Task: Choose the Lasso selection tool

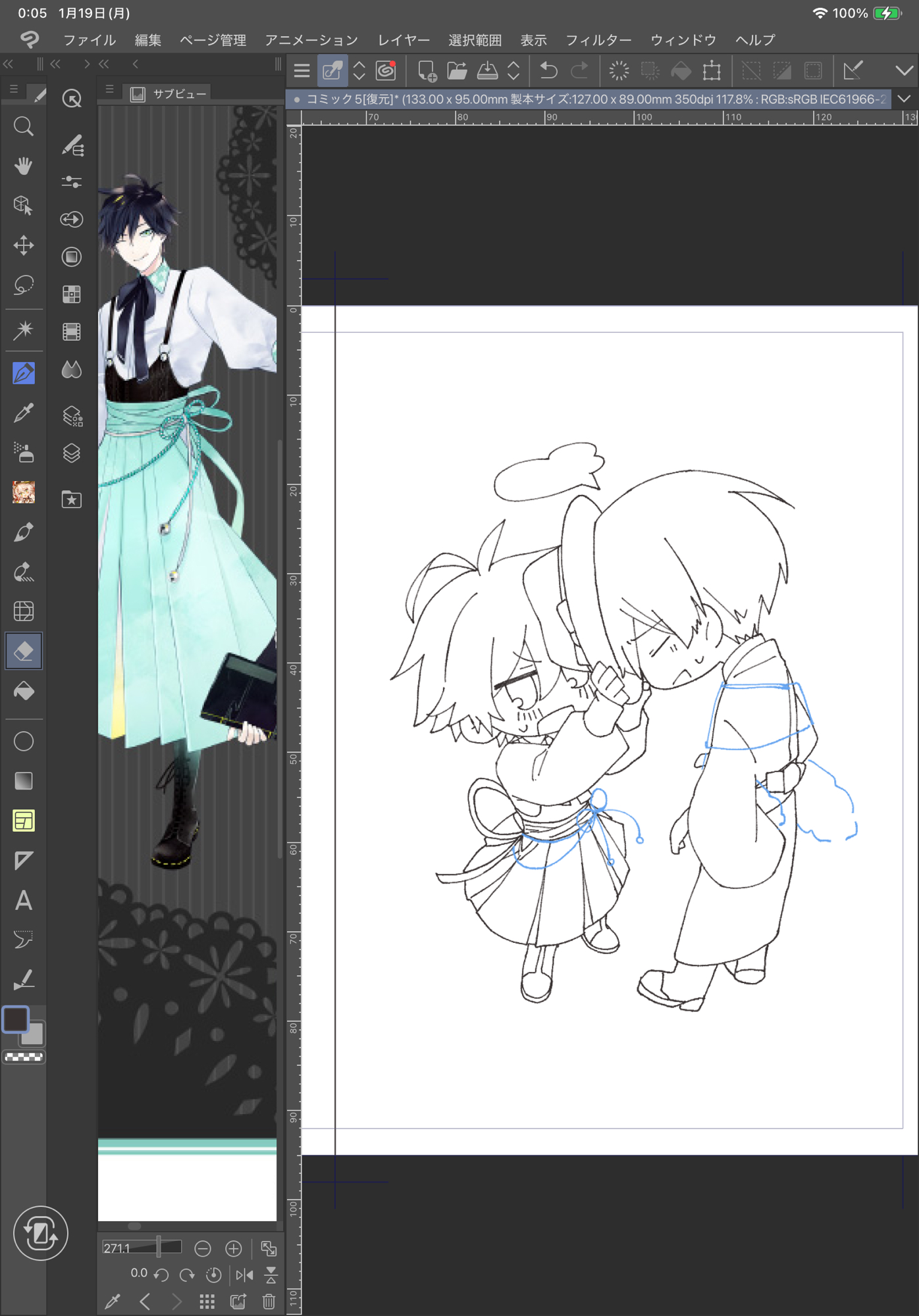Action: coord(24,285)
